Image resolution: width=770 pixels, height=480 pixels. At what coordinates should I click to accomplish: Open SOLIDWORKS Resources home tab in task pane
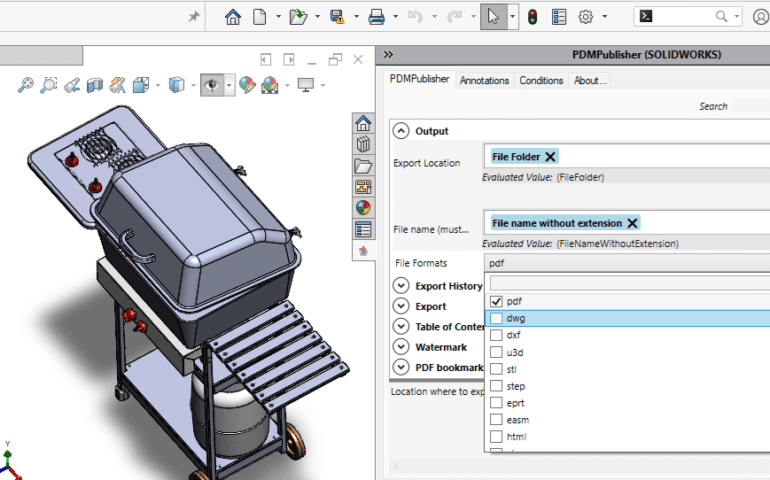coord(363,123)
